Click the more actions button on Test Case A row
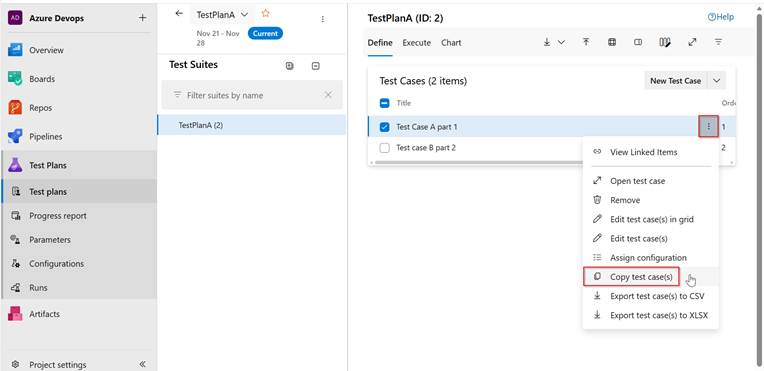Screen dimensions: 764x371 (708, 127)
